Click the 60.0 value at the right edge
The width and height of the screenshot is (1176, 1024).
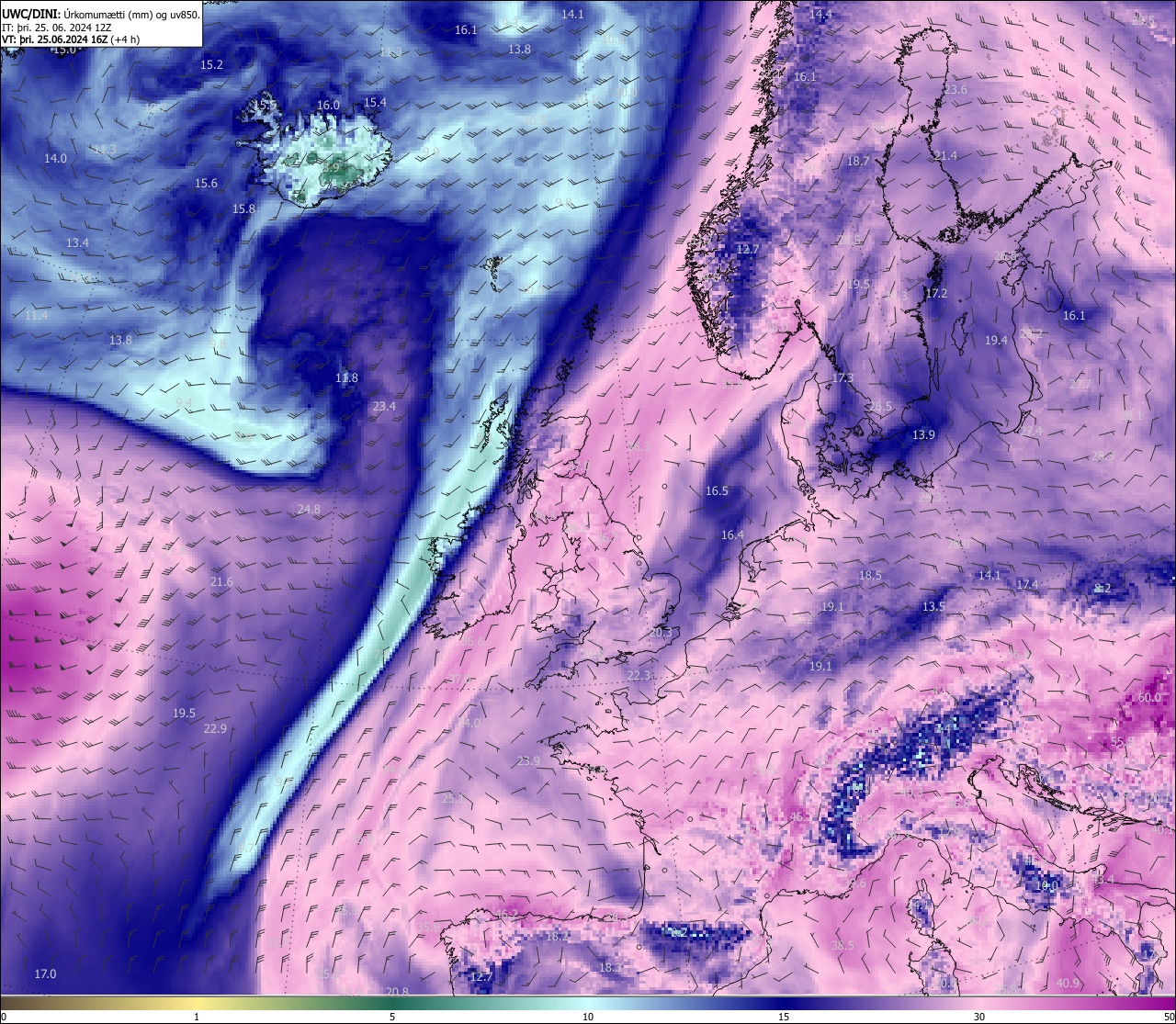tap(1149, 698)
